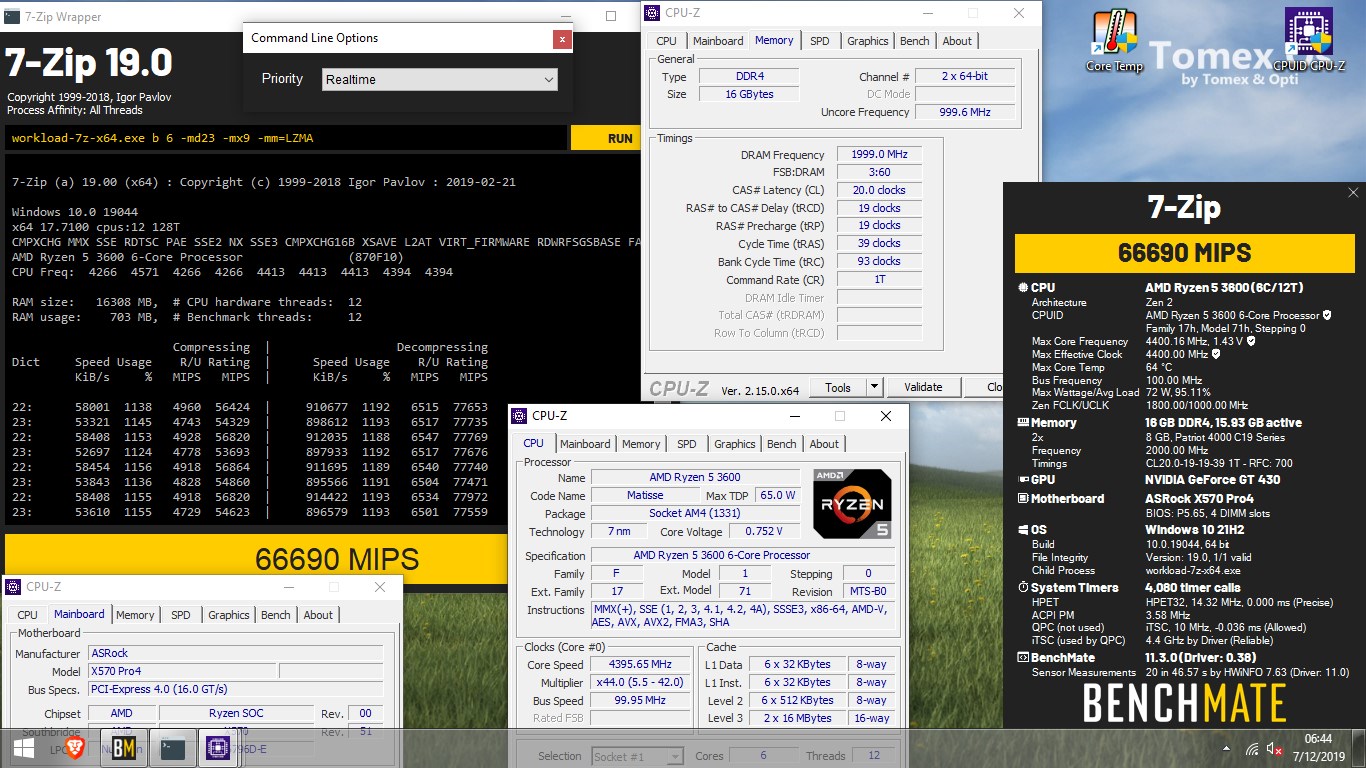Click CPU-Z Memory window title icon
The image size is (1366, 768).
pos(652,13)
